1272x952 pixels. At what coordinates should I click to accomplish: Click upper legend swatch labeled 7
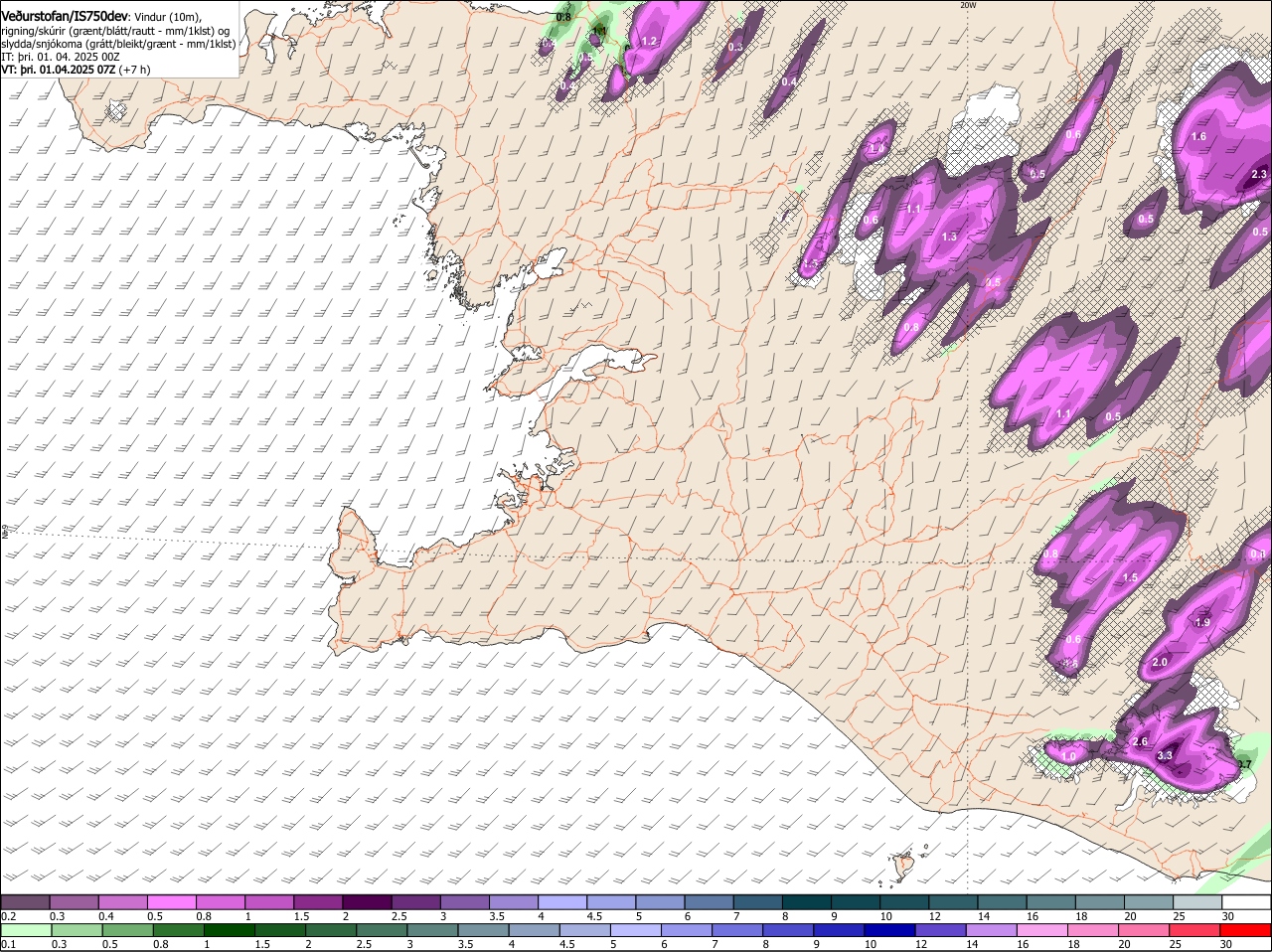tap(758, 902)
